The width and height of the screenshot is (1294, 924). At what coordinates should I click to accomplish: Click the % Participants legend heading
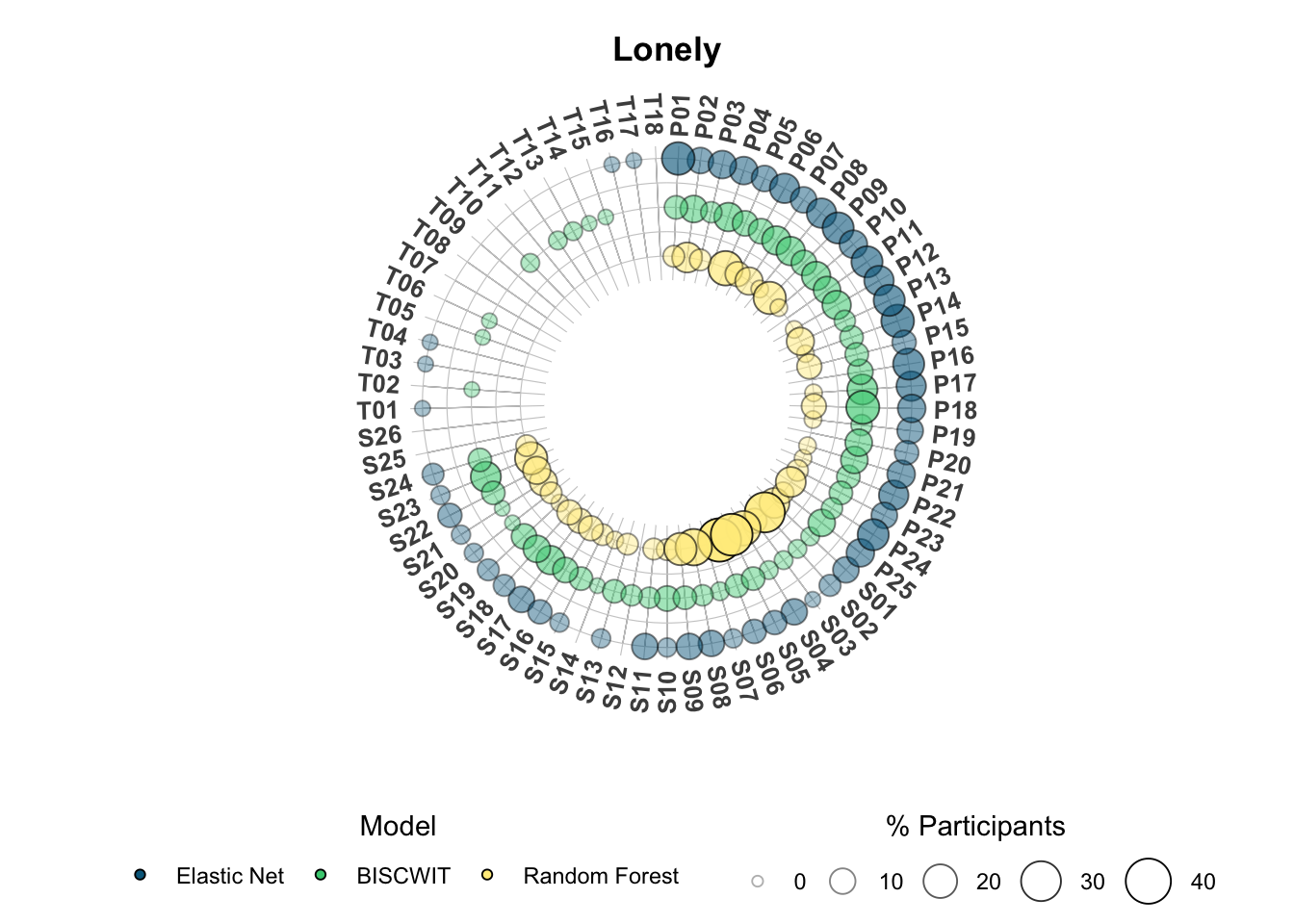975,826
